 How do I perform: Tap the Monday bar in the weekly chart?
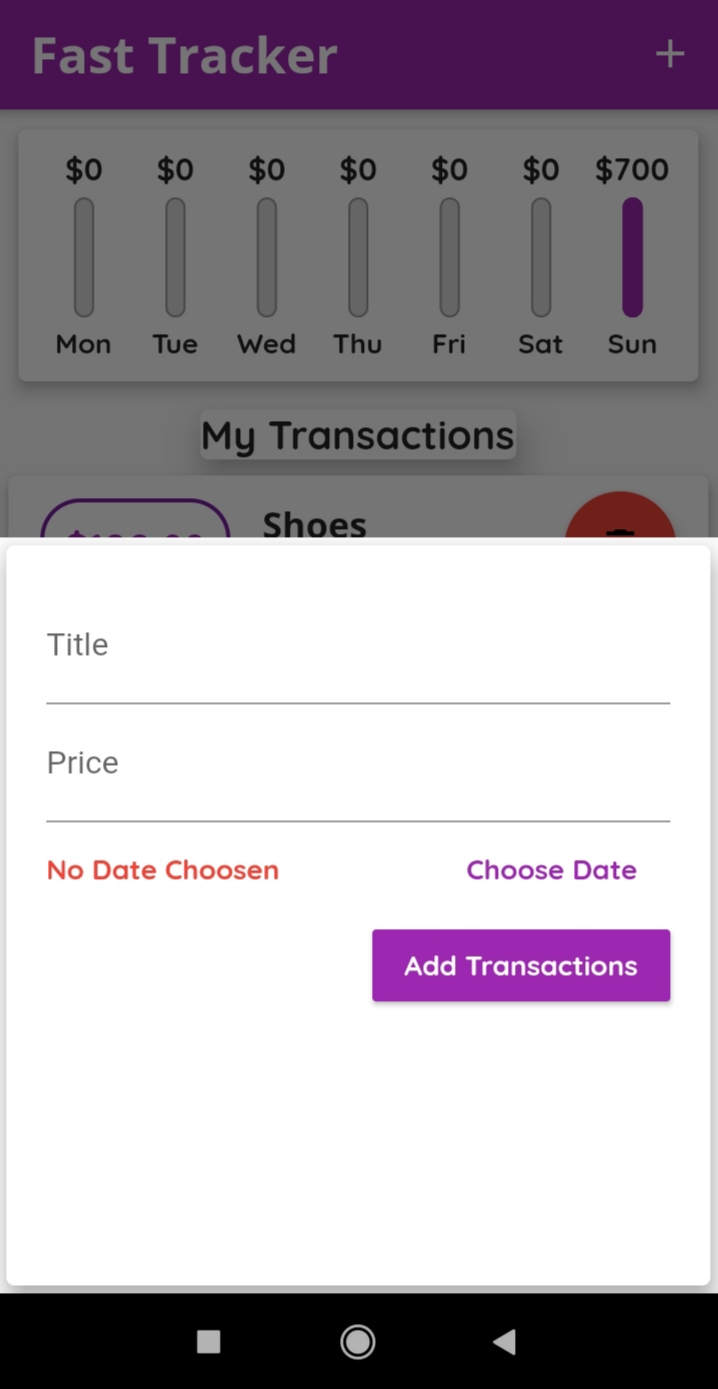(83, 255)
